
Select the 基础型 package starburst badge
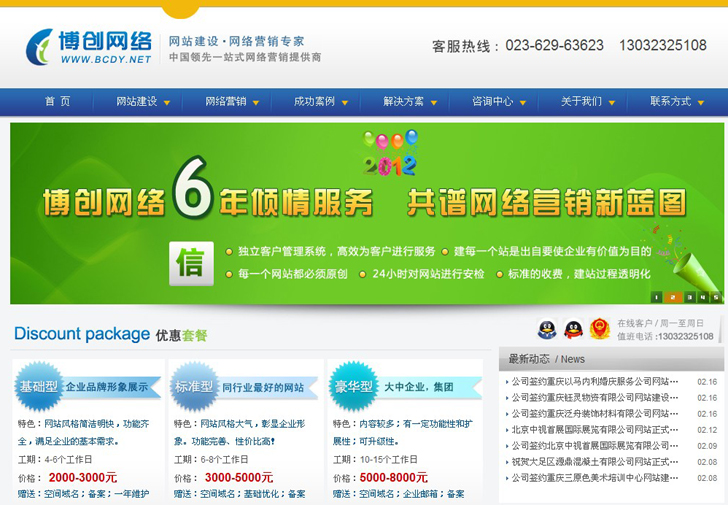click(x=39, y=387)
